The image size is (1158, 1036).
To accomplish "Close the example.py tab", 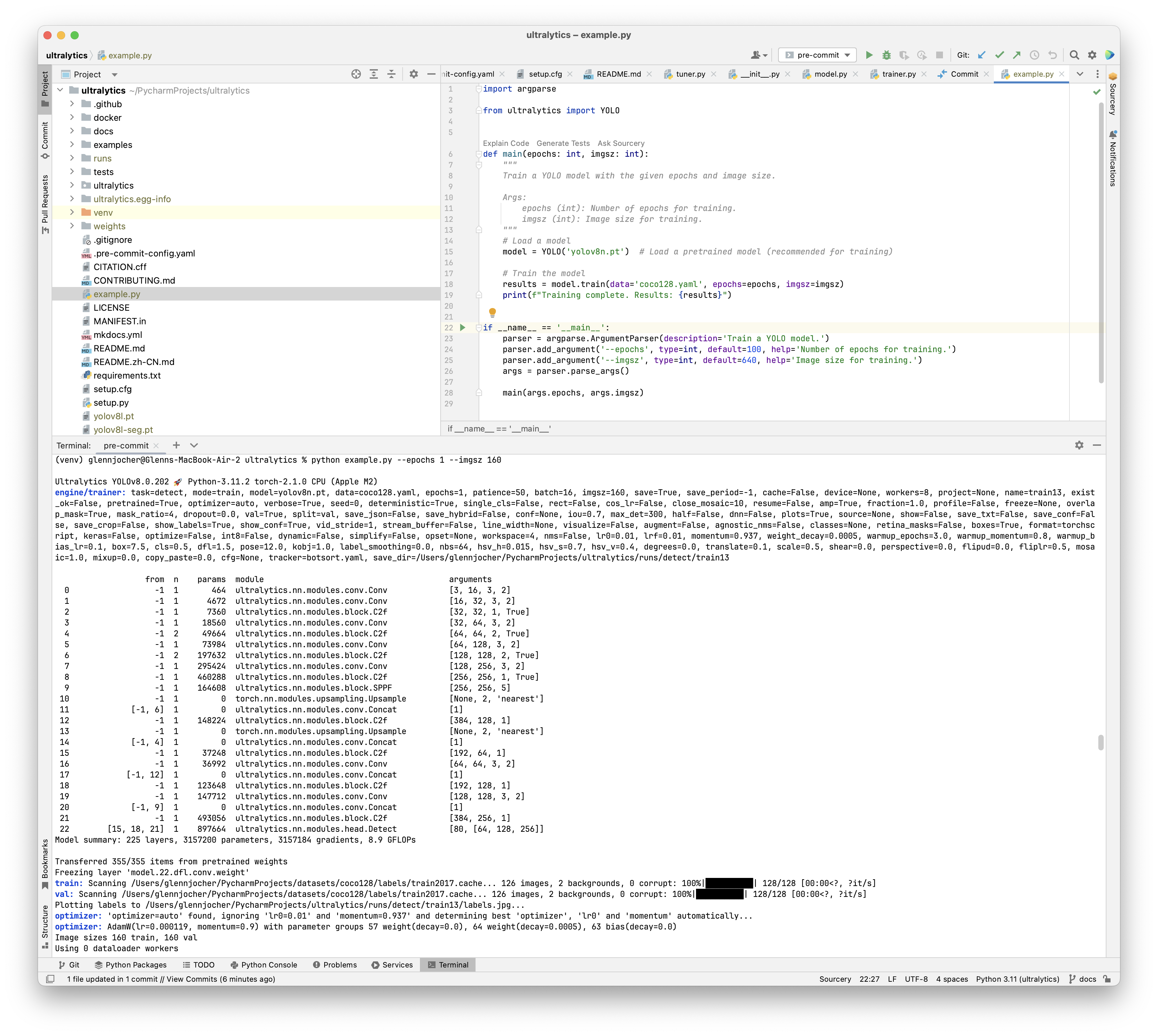I will [x=1061, y=74].
